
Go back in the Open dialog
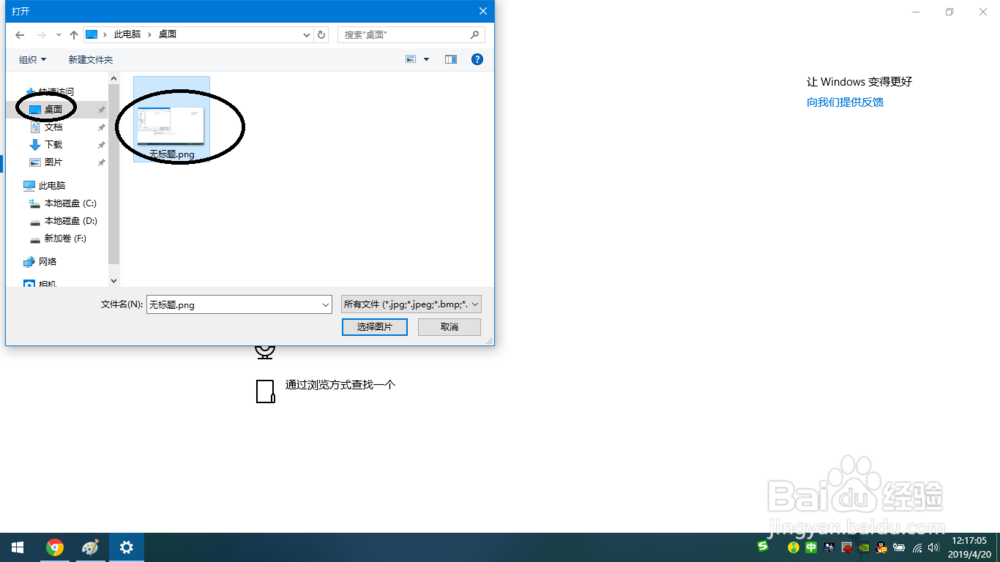tap(20, 35)
